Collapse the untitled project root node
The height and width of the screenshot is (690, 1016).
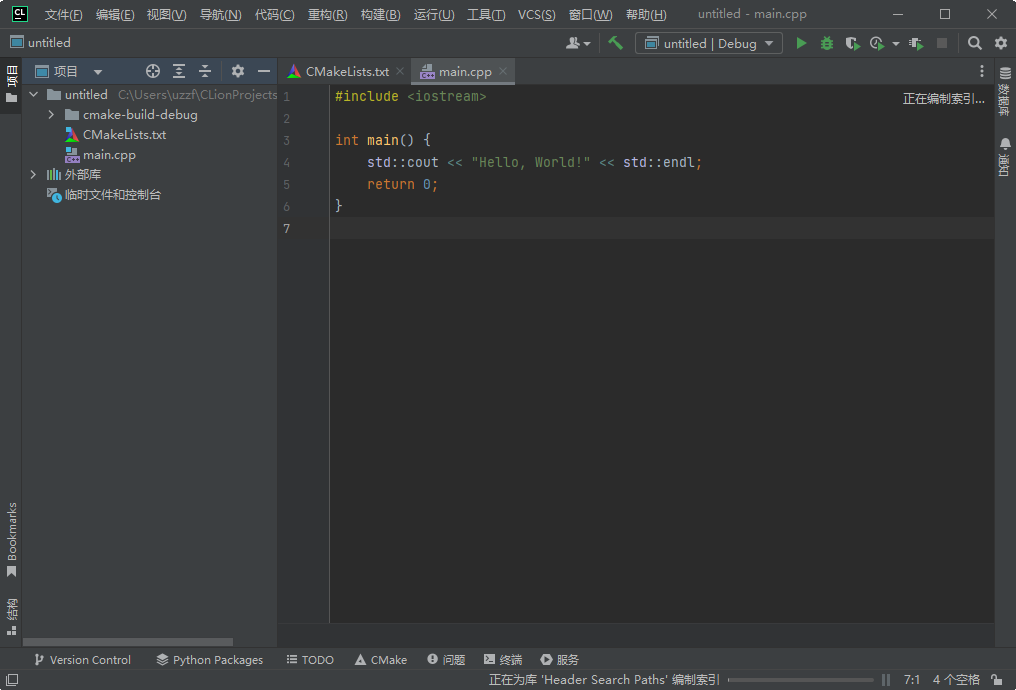(34, 95)
